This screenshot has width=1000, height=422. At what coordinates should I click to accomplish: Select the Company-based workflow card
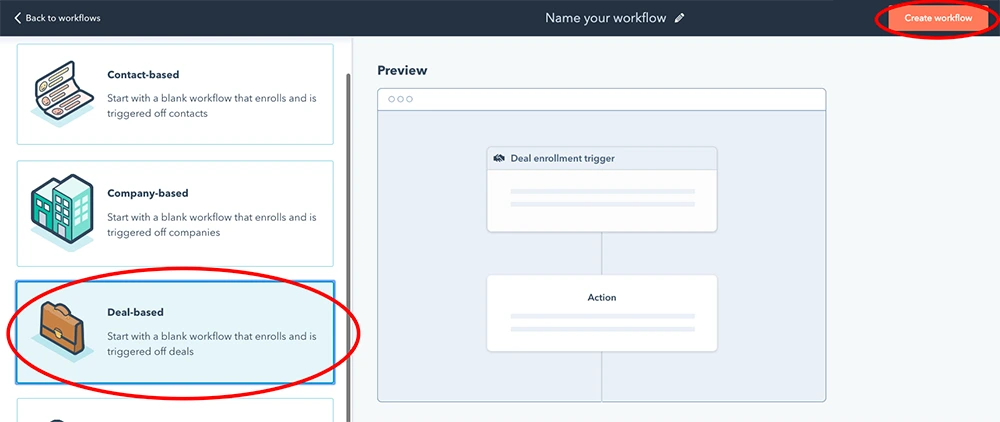pos(175,214)
